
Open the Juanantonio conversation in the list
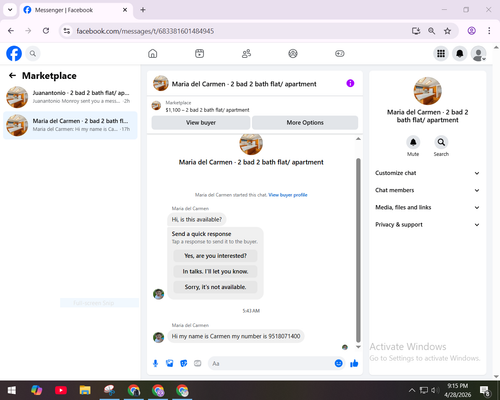click(70, 97)
